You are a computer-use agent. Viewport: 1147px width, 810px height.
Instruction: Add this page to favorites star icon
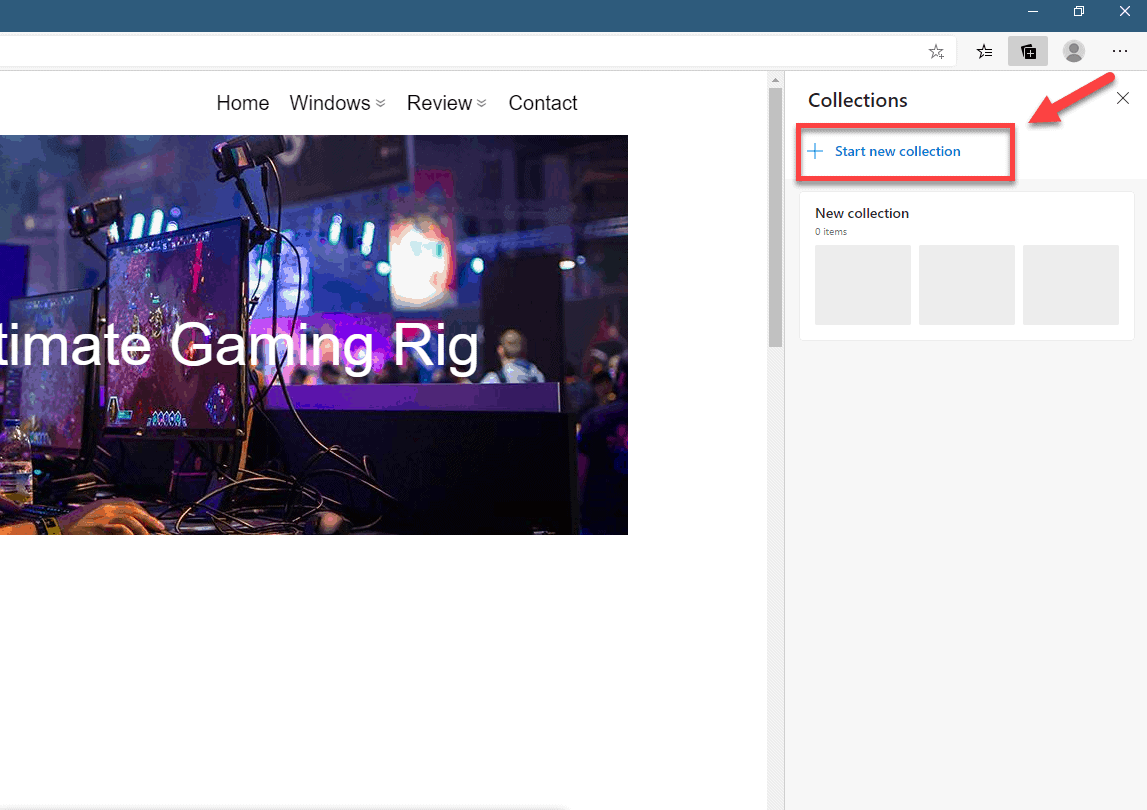pos(936,51)
